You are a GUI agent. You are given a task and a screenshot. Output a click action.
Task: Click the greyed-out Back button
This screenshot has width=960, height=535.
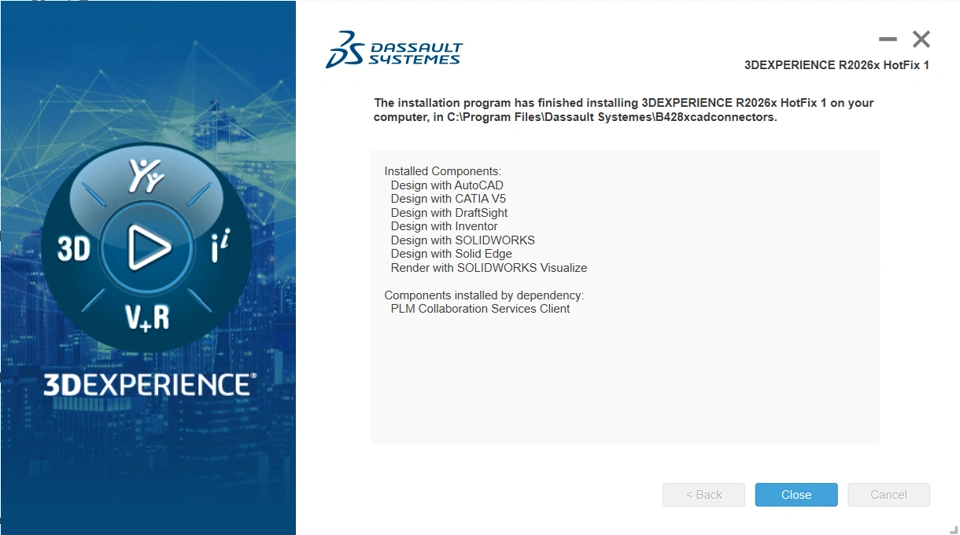[703, 495]
